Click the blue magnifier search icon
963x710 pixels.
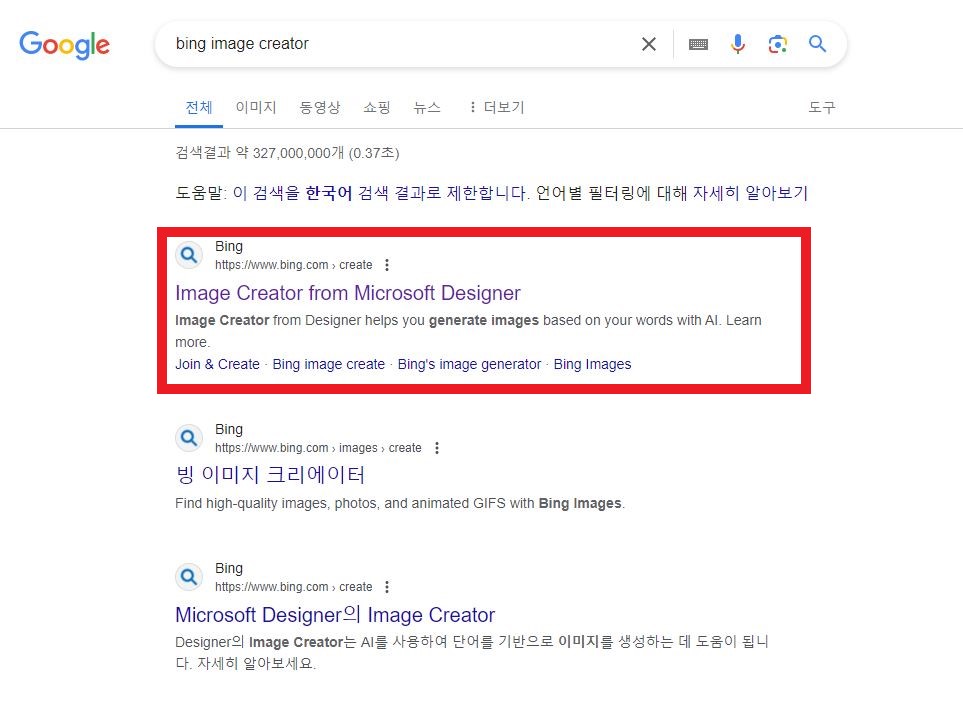pyautogui.click(x=817, y=44)
